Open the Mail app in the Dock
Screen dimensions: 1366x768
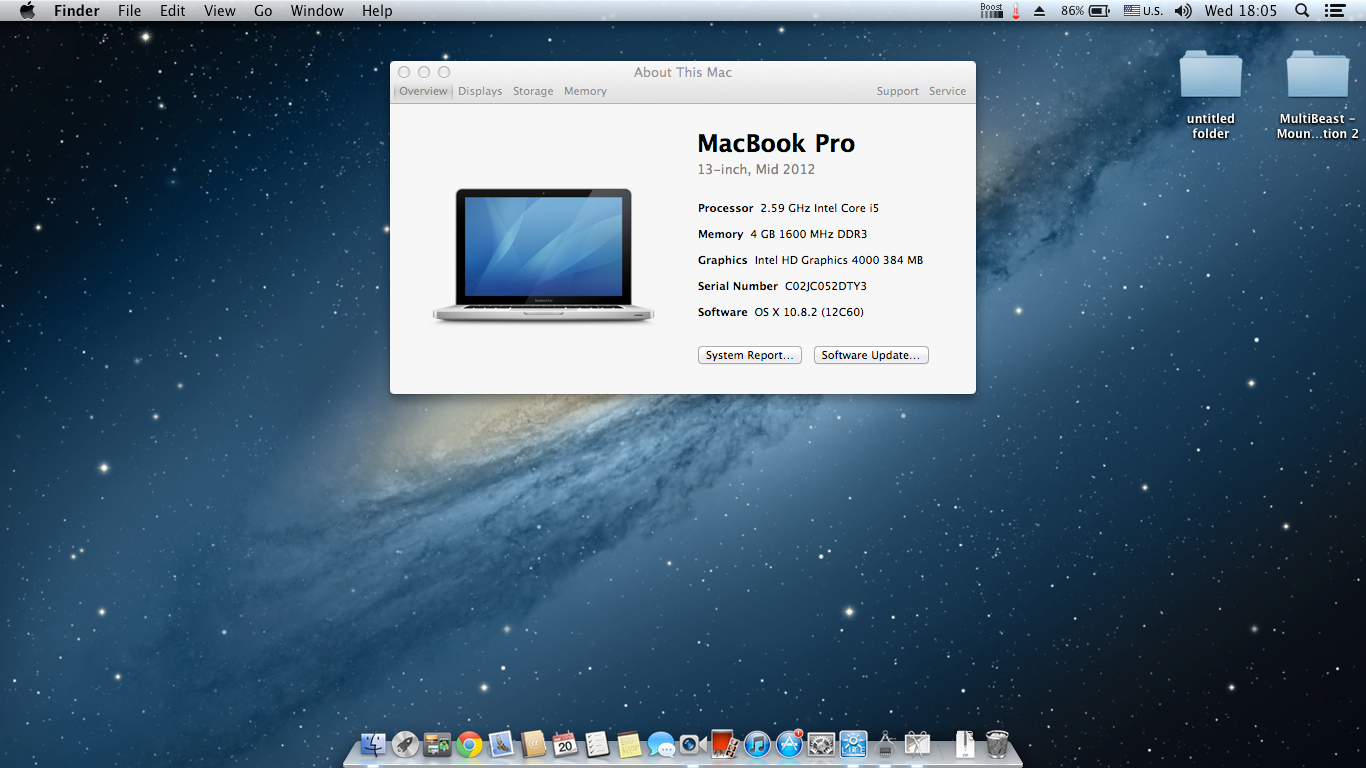click(501, 744)
